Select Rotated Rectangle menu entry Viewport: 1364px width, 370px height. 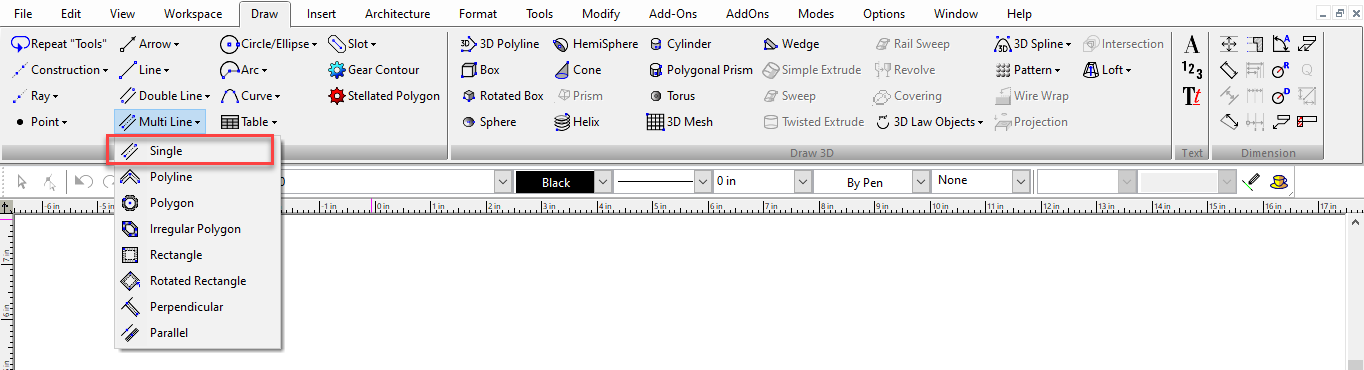pos(198,281)
